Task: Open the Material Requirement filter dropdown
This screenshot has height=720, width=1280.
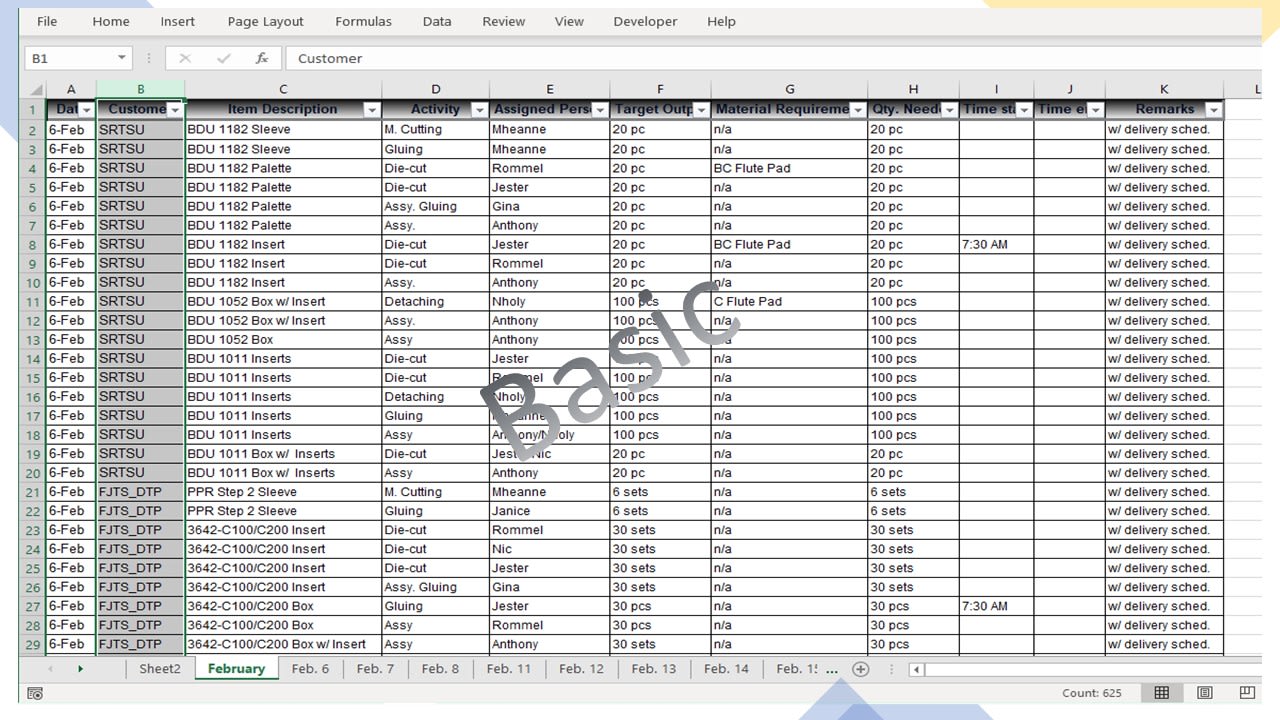Action: 857,110
